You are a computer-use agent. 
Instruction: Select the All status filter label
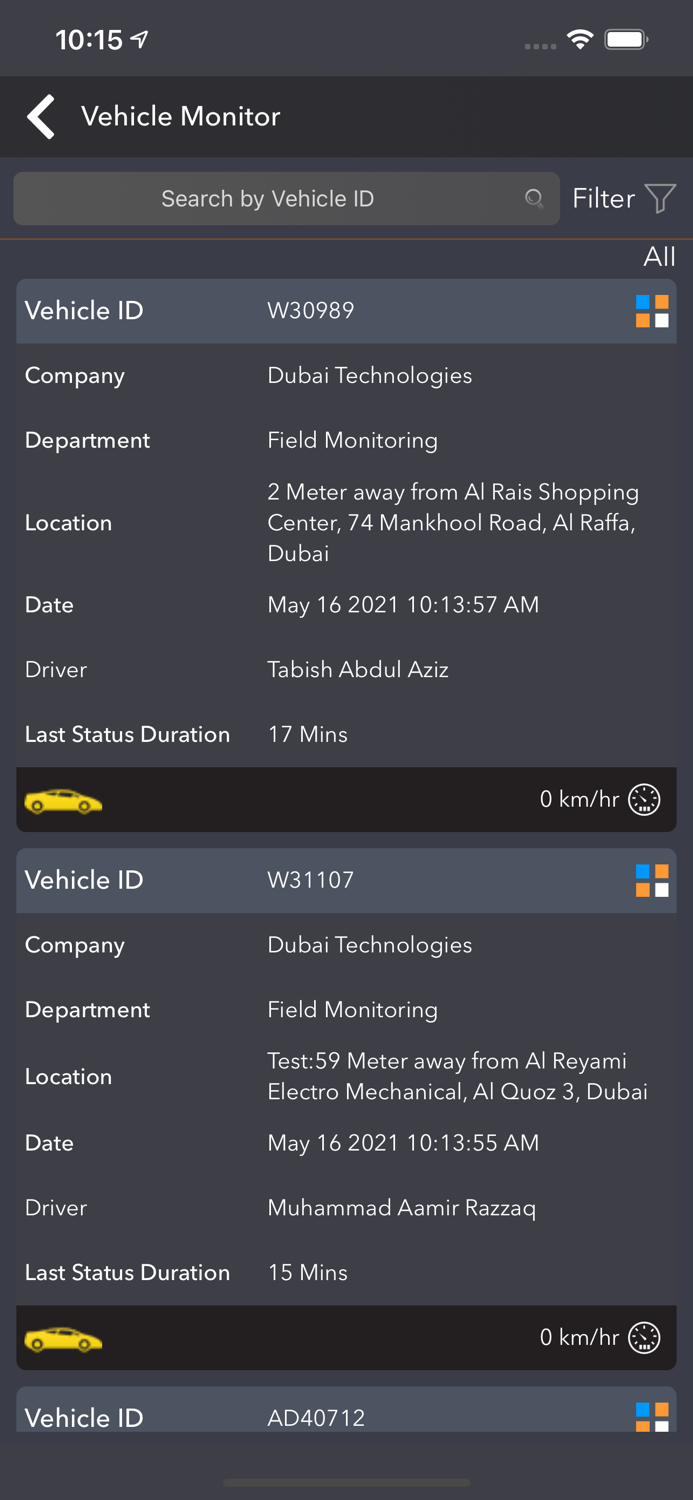pyautogui.click(x=659, y=257)
